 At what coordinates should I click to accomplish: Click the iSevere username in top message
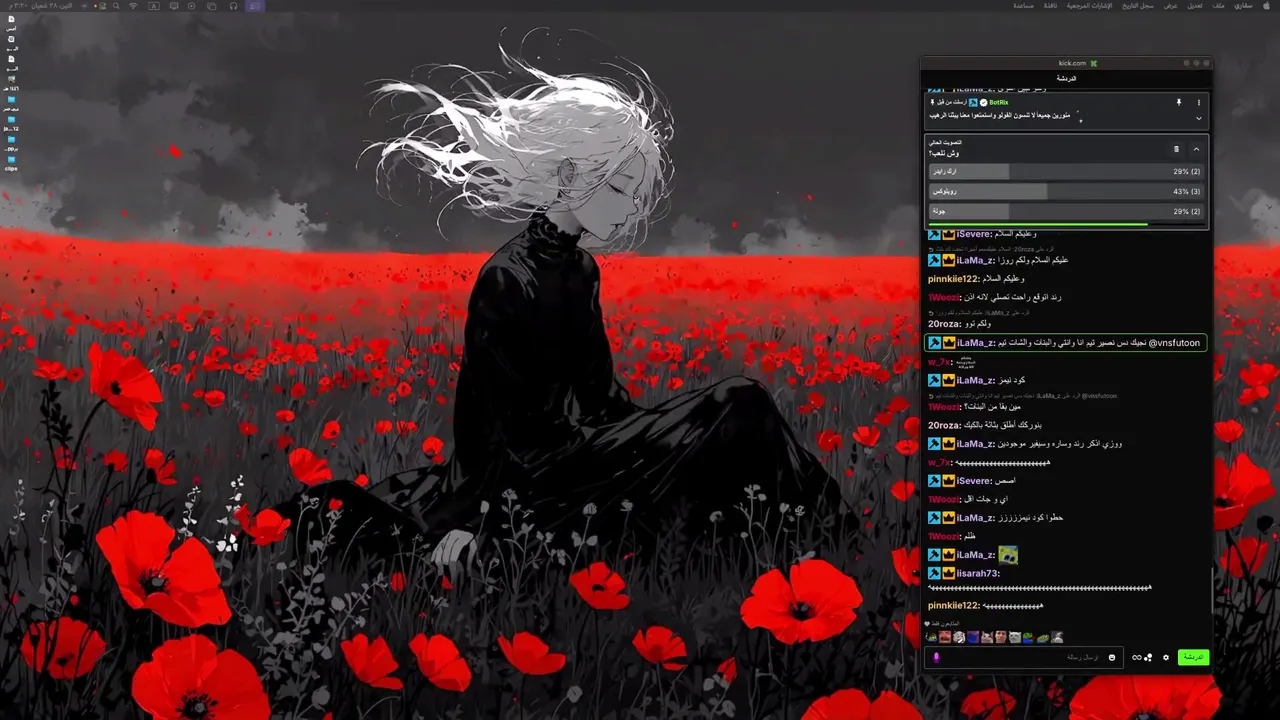click(x=975, y=234)
